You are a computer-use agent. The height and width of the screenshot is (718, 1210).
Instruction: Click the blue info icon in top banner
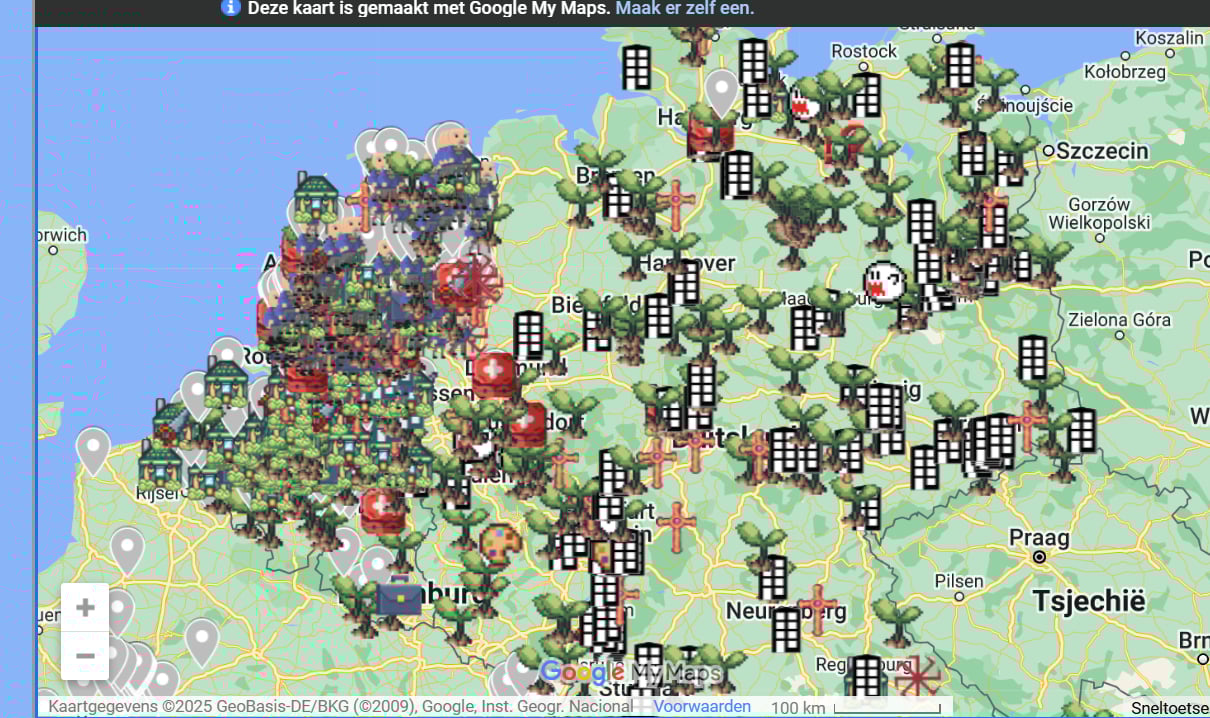[x=231, y=8]
